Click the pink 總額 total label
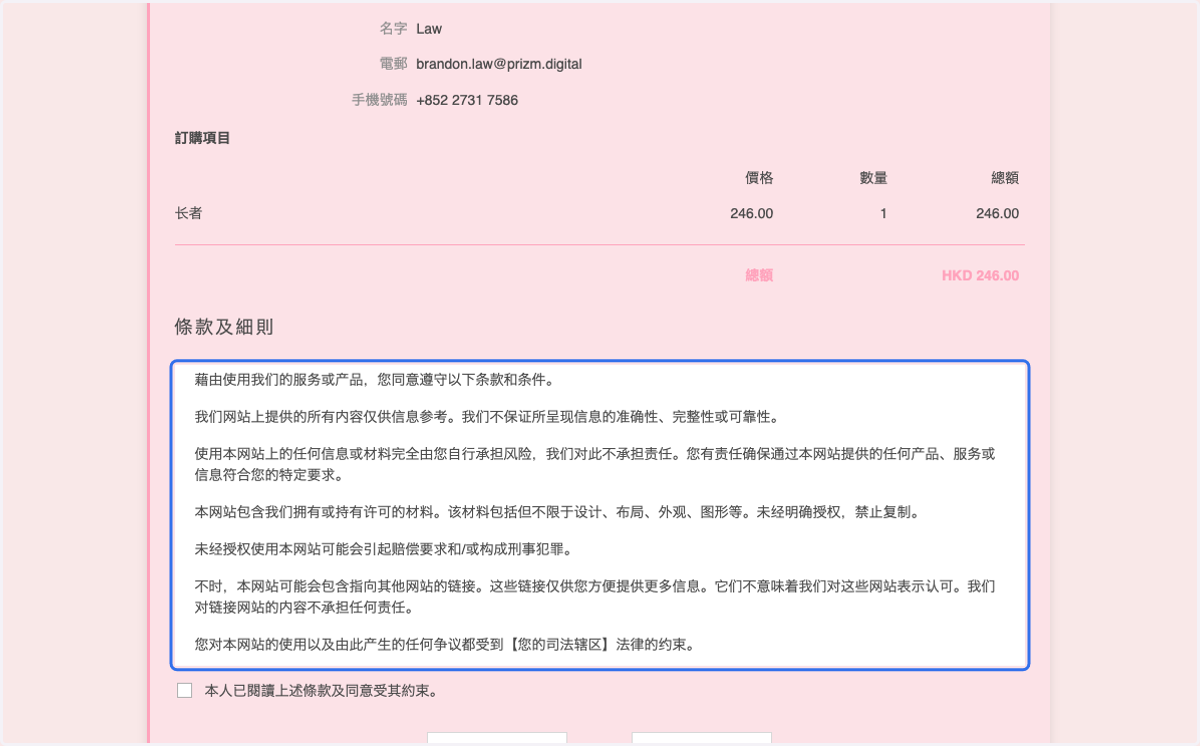 [x=759, y=275]
